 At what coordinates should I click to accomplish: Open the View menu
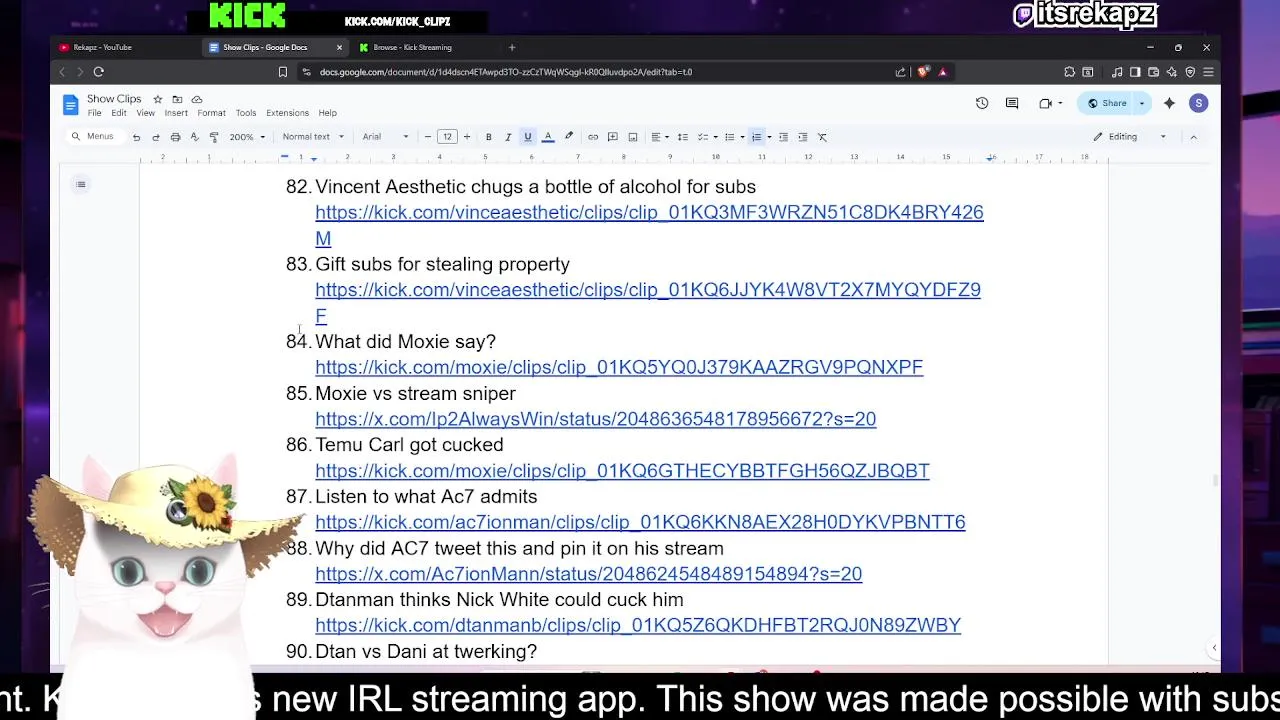tap(145, 113)
